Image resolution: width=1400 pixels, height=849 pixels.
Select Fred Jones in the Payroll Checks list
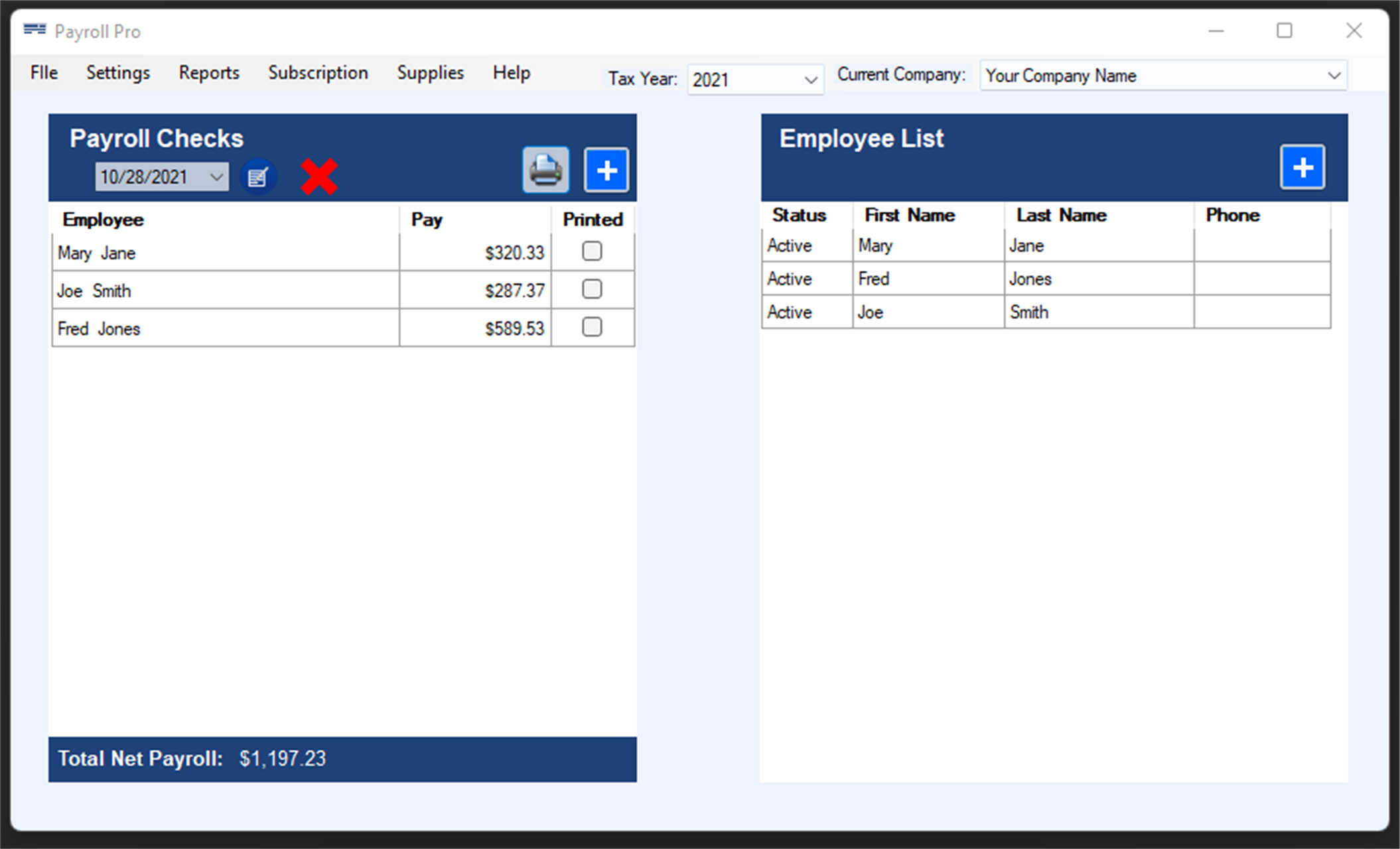point(226,327)
